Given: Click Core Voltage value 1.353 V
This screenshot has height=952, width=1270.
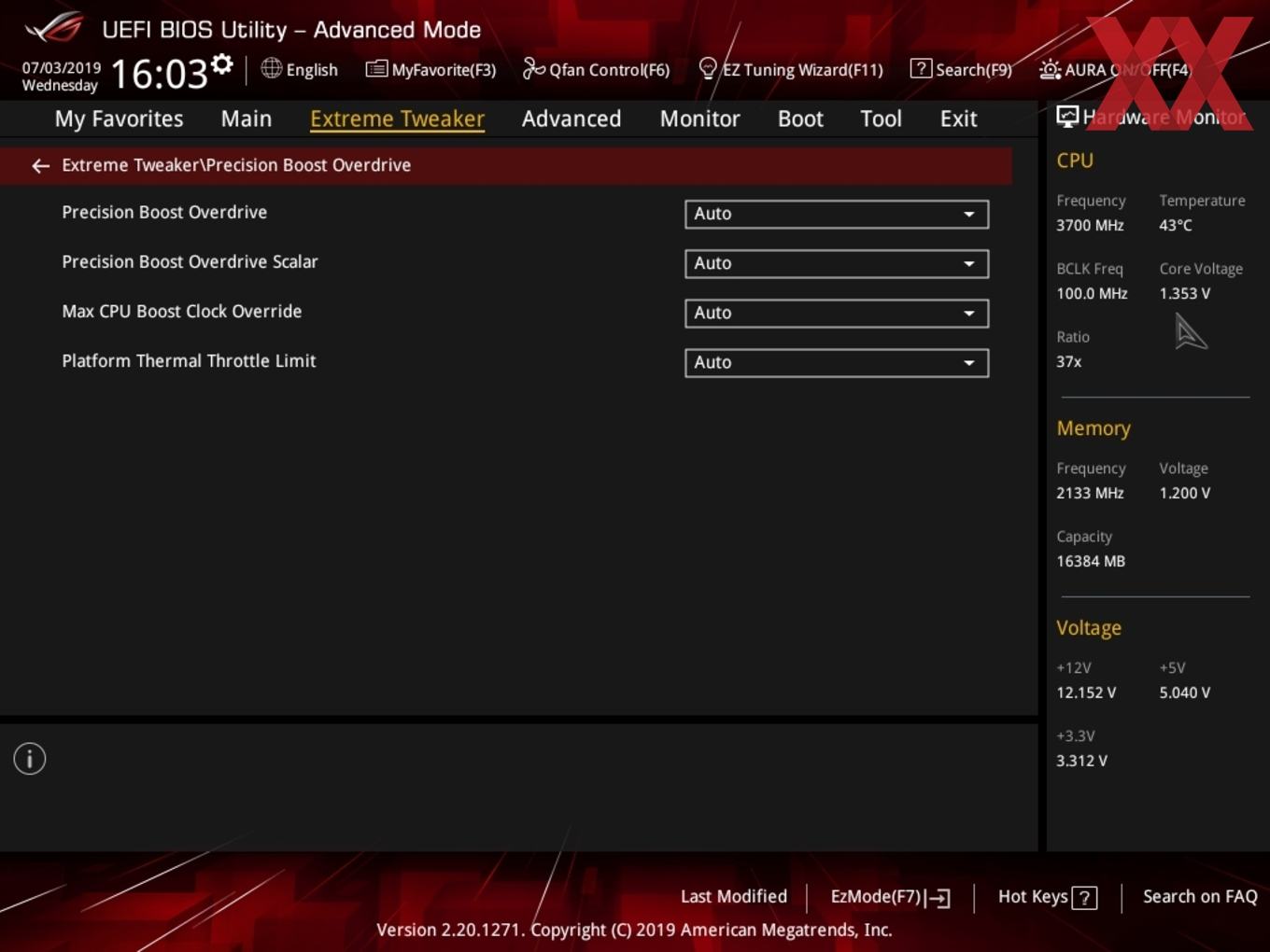Looking at the screenshot, I should pos(1184,294).
